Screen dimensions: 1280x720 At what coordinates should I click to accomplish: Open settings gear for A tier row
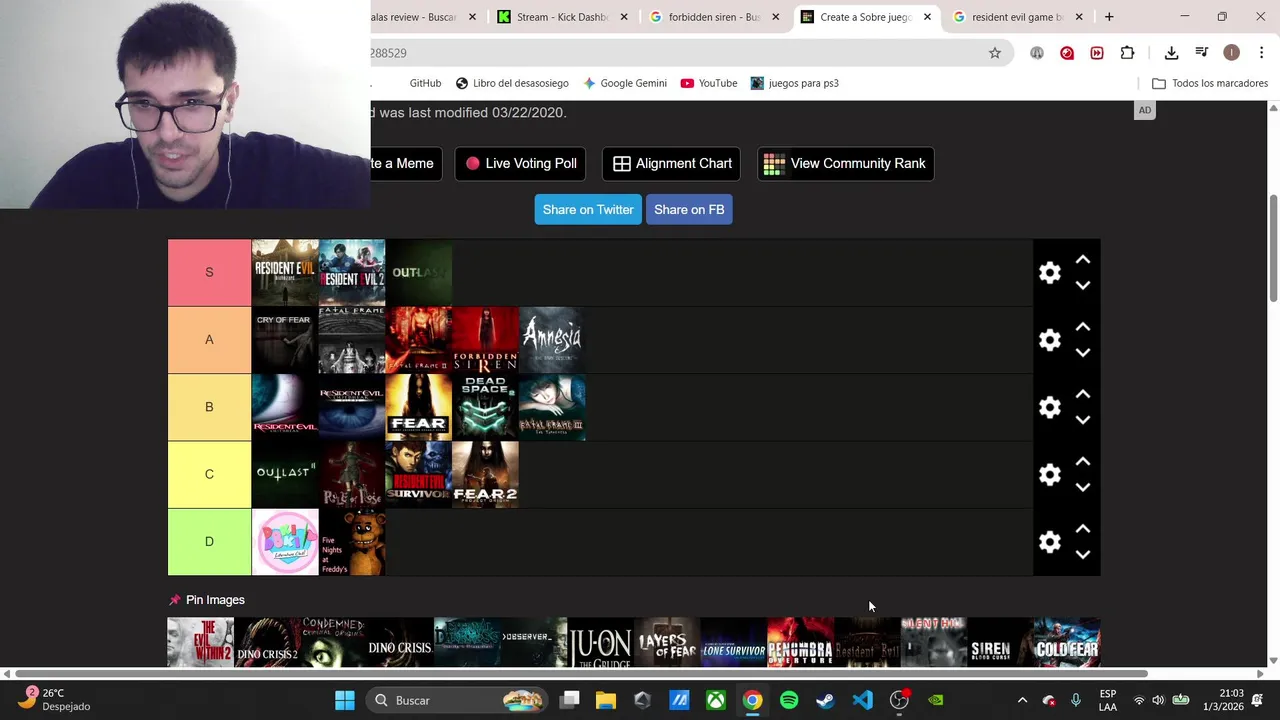point(1049,340)
